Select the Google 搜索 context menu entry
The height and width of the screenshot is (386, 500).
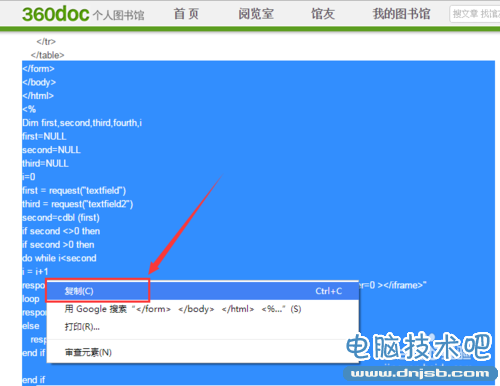point(203,309)
